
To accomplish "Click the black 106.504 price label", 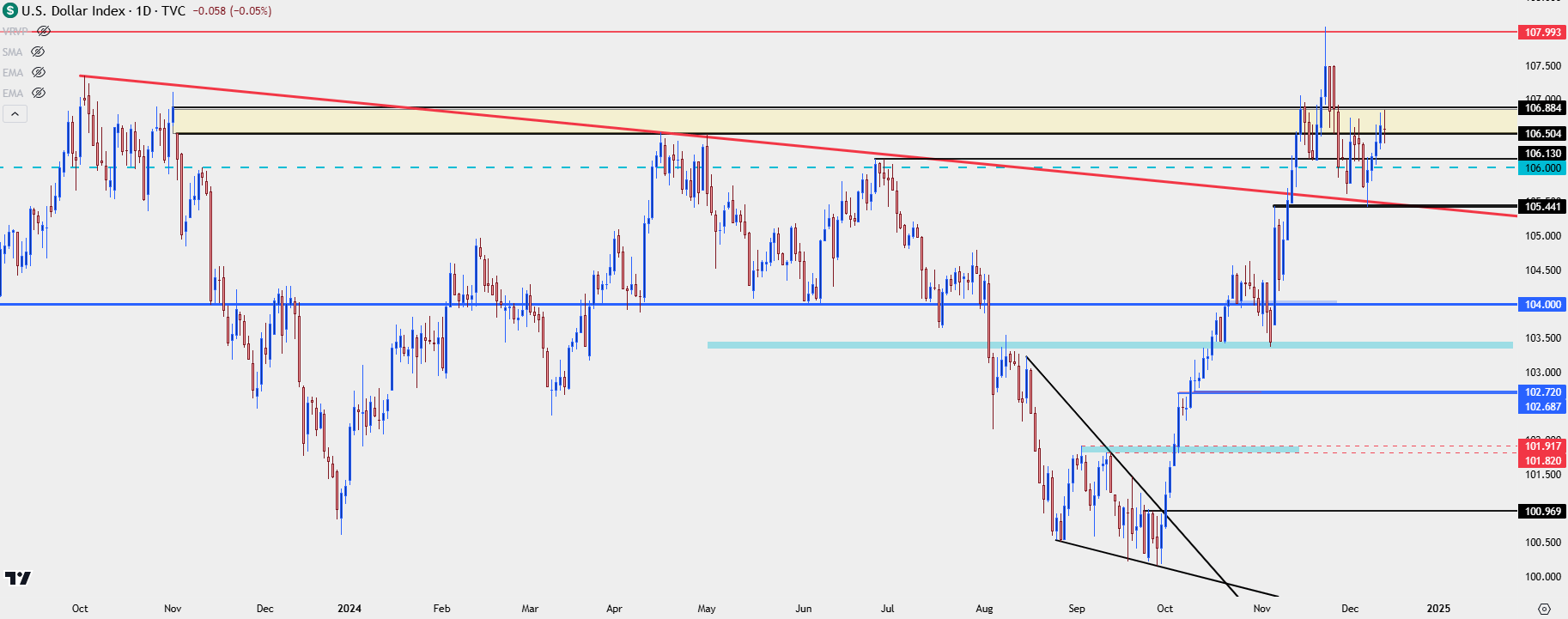I will click(1543, 133).
